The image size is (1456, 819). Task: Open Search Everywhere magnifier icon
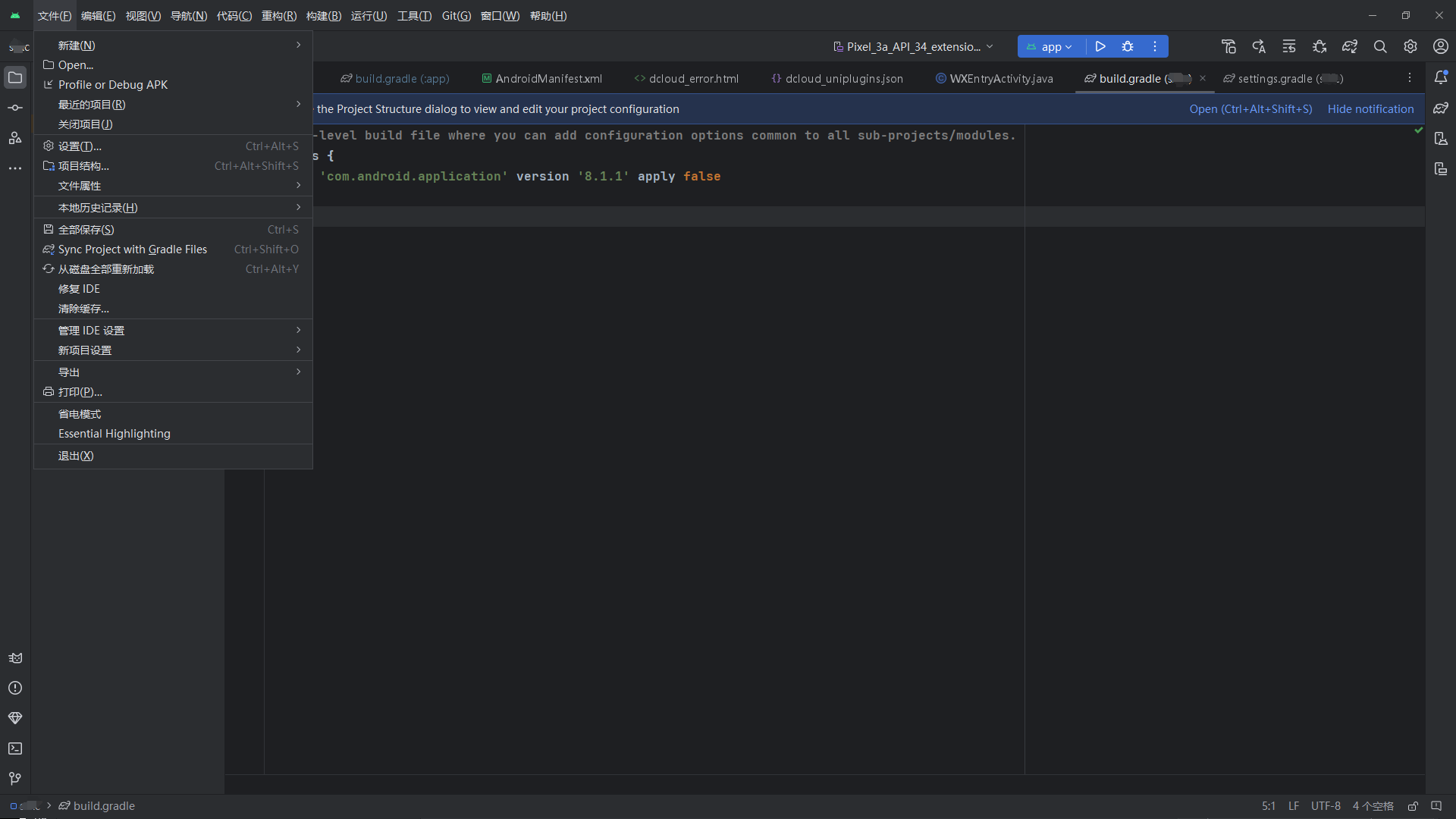(1380, 46)
